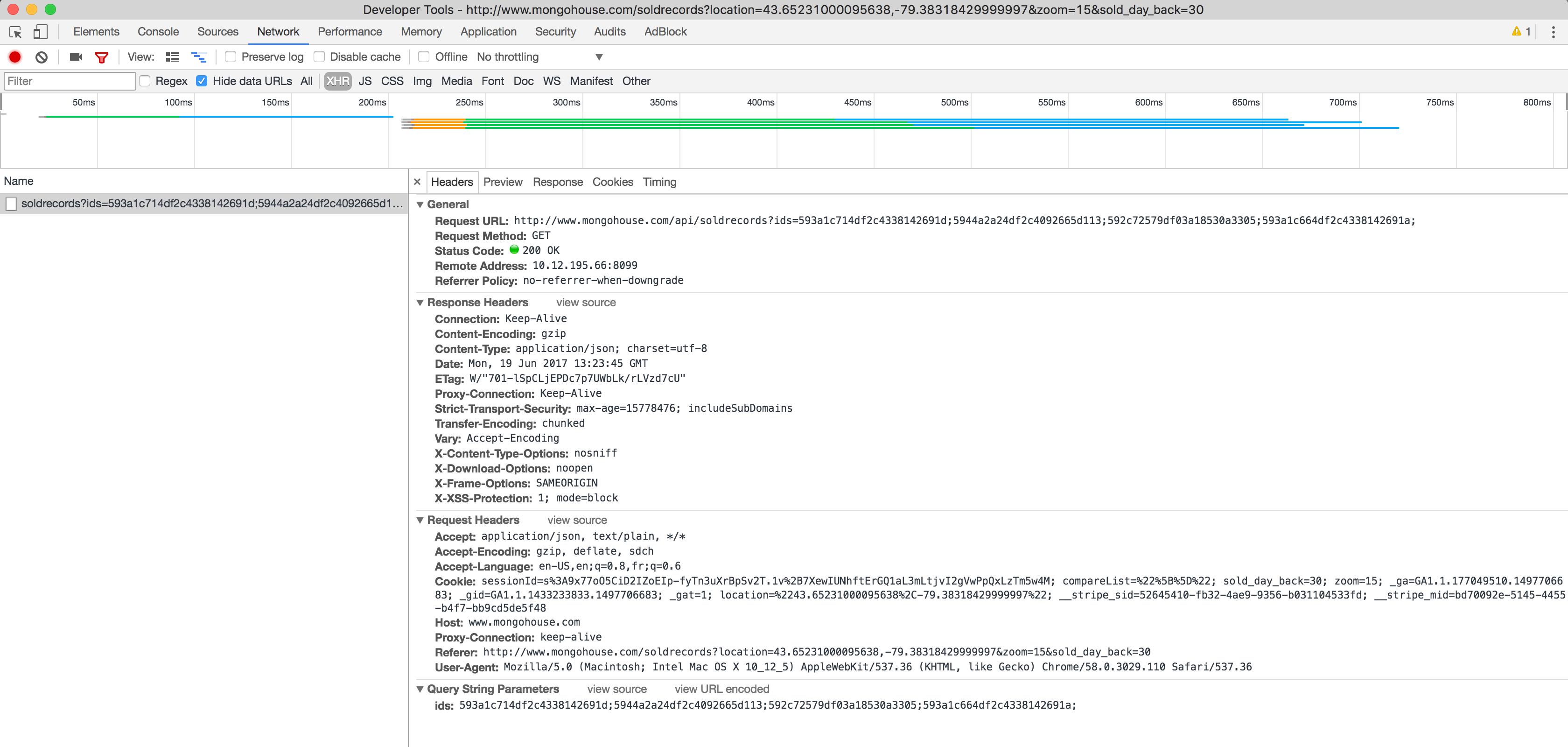Clear the network log icon
This screenshot has width=1568, height=747.
[x=42, y=57]
